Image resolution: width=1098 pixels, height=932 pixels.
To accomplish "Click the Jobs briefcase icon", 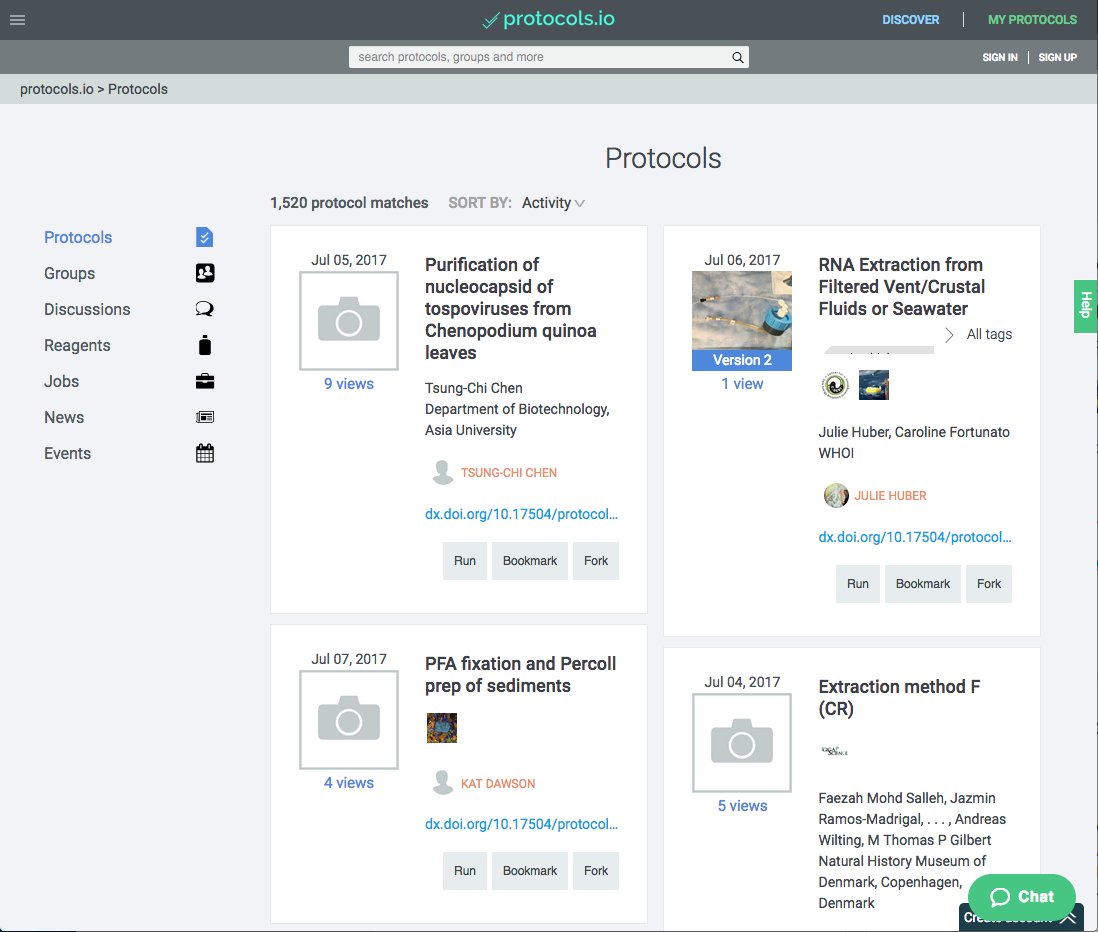I will (204, 381).
